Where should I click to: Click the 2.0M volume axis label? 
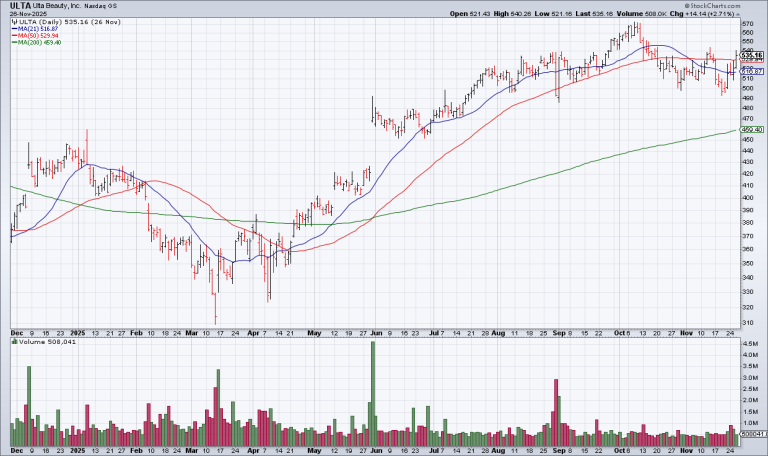point(750,400)
